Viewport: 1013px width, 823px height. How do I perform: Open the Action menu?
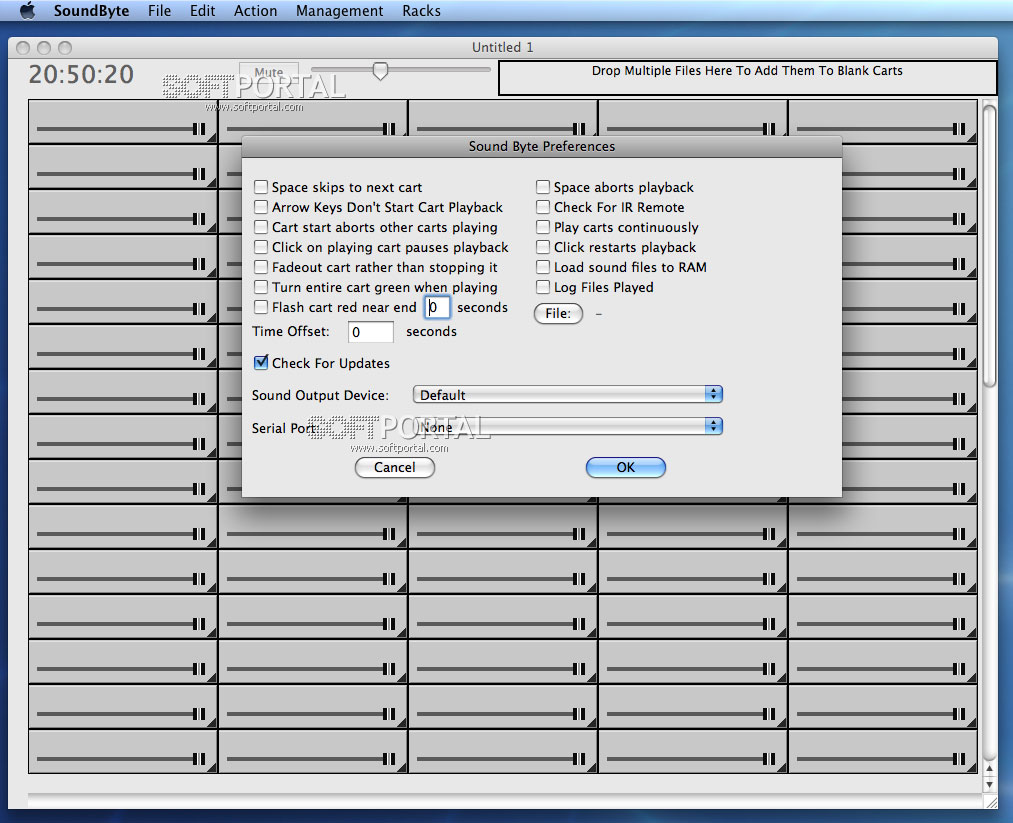[x=255, y=11]
